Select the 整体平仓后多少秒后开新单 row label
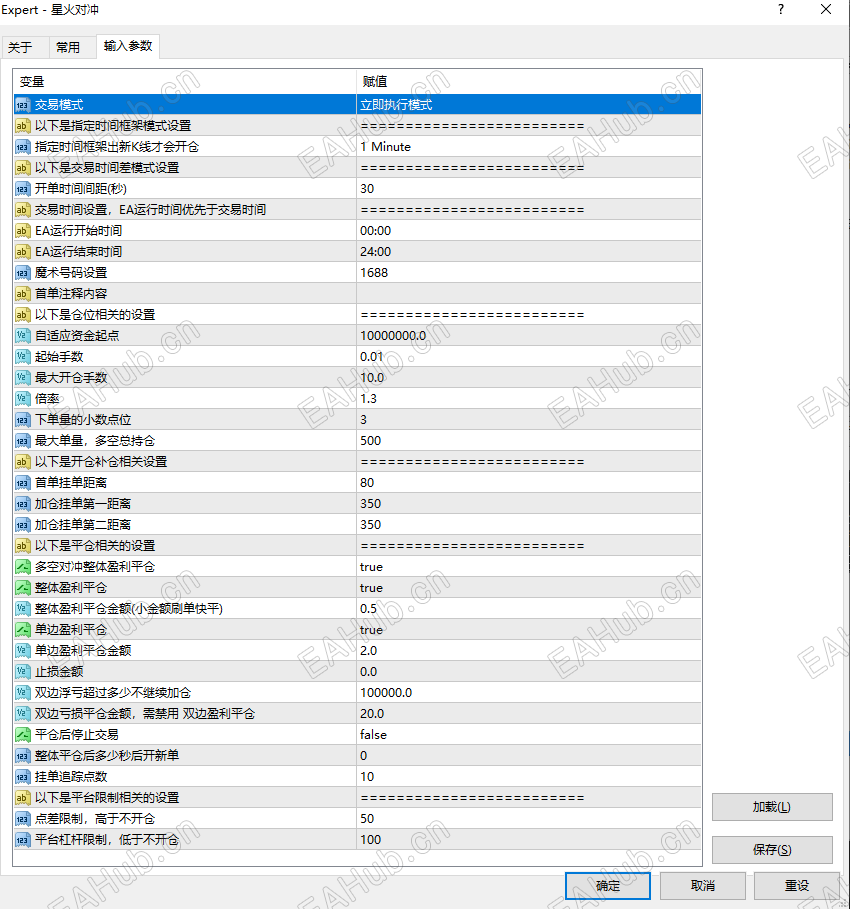Screen dimensions: 850x909 [x=107, y=755]
